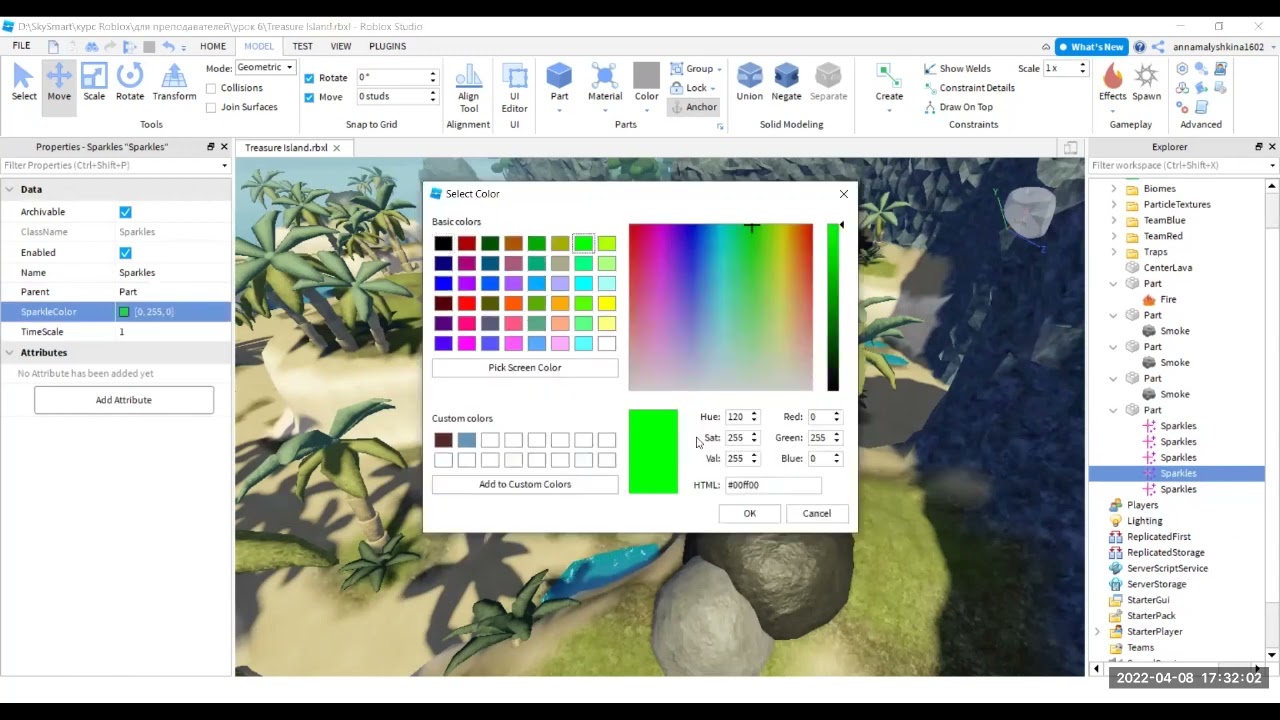The width and height of the screenshot is (1280, 720).
Task: Expand the Traps folder
Action: (1114, 252)
